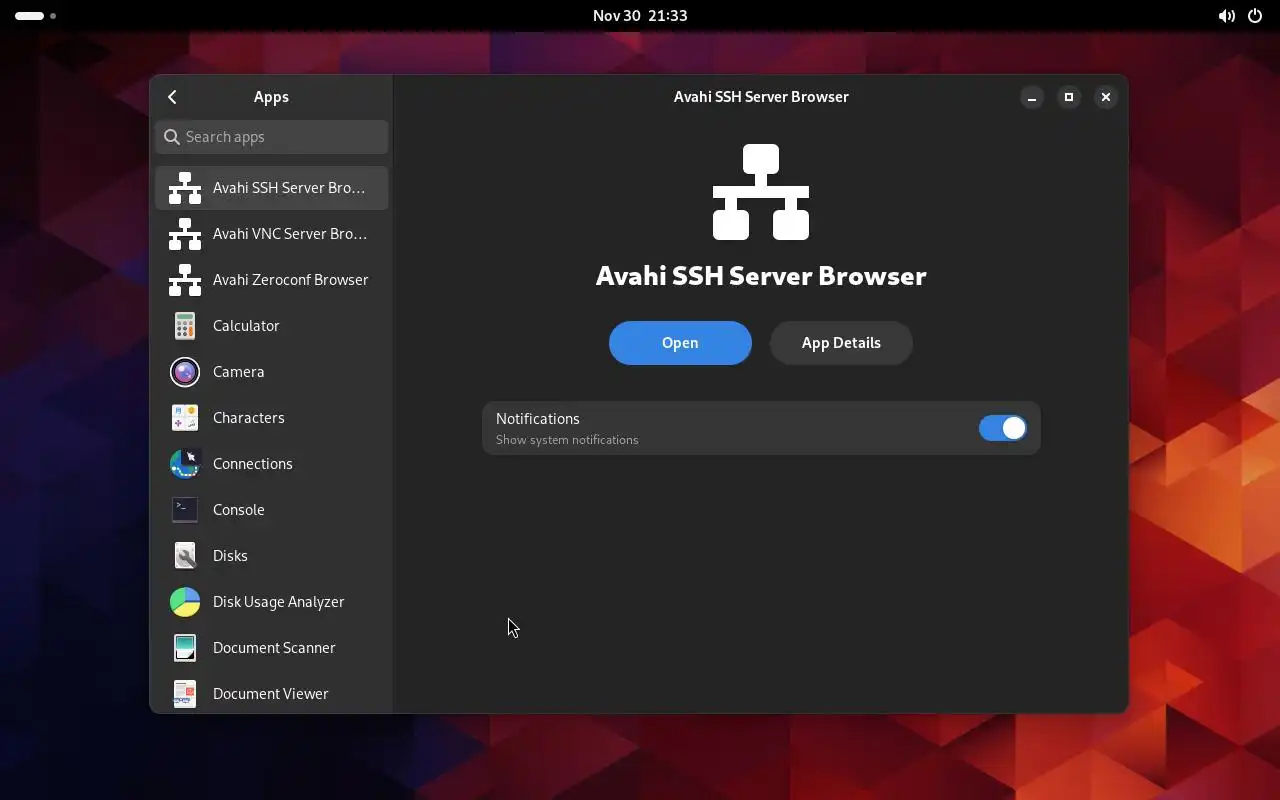Select the Disk Usage Analyzer label
Viewport: 1280px width, 800px height.
tap(279, 602)
